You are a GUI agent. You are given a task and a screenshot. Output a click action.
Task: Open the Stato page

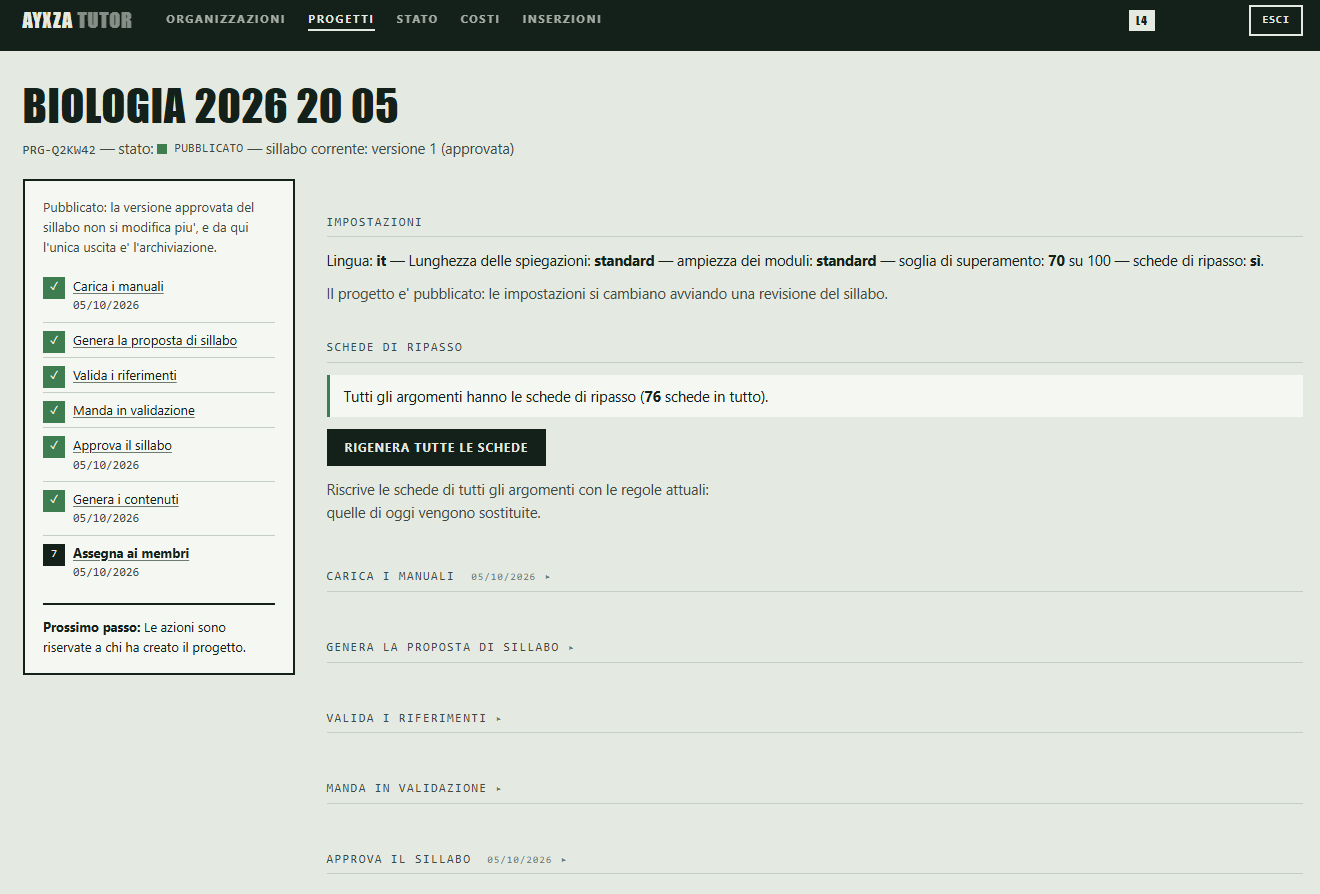[417, 19]
